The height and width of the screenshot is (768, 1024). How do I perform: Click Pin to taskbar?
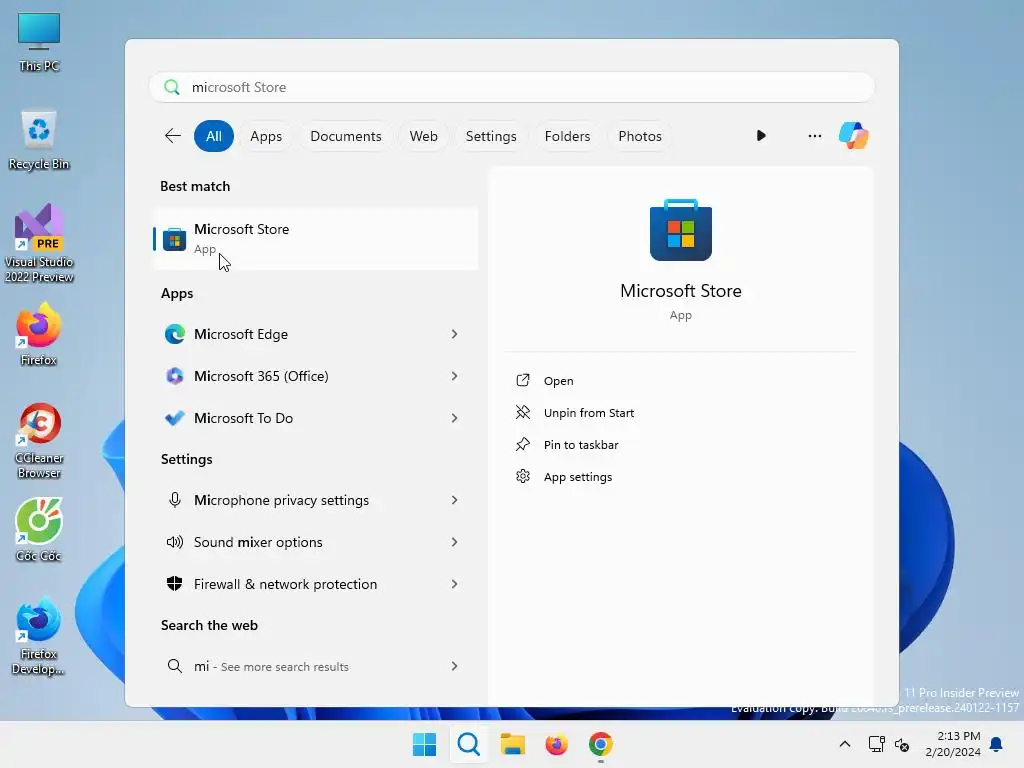coord(581,445)
